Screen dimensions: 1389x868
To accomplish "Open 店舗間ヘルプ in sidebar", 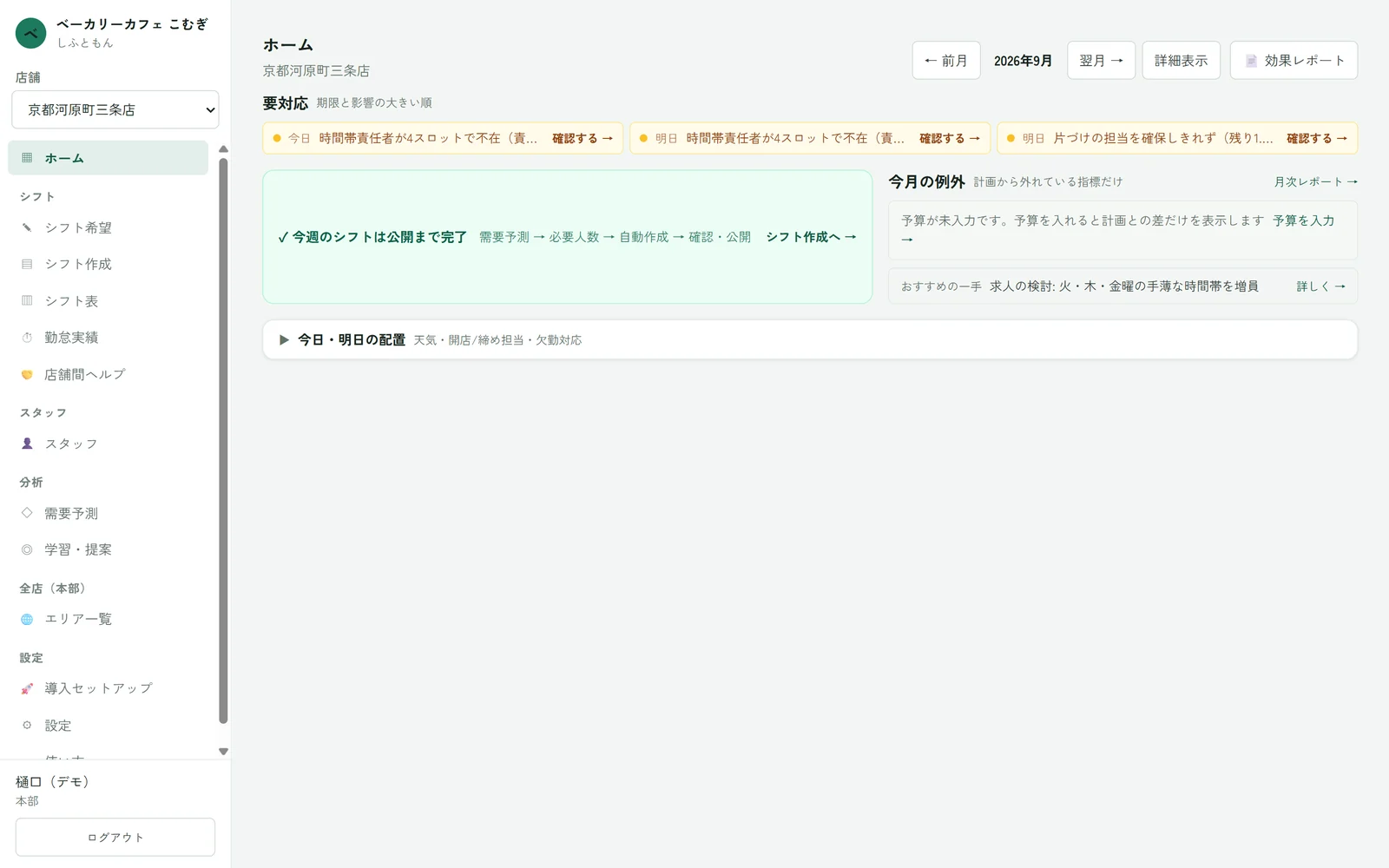I will (x=109, y=374).
